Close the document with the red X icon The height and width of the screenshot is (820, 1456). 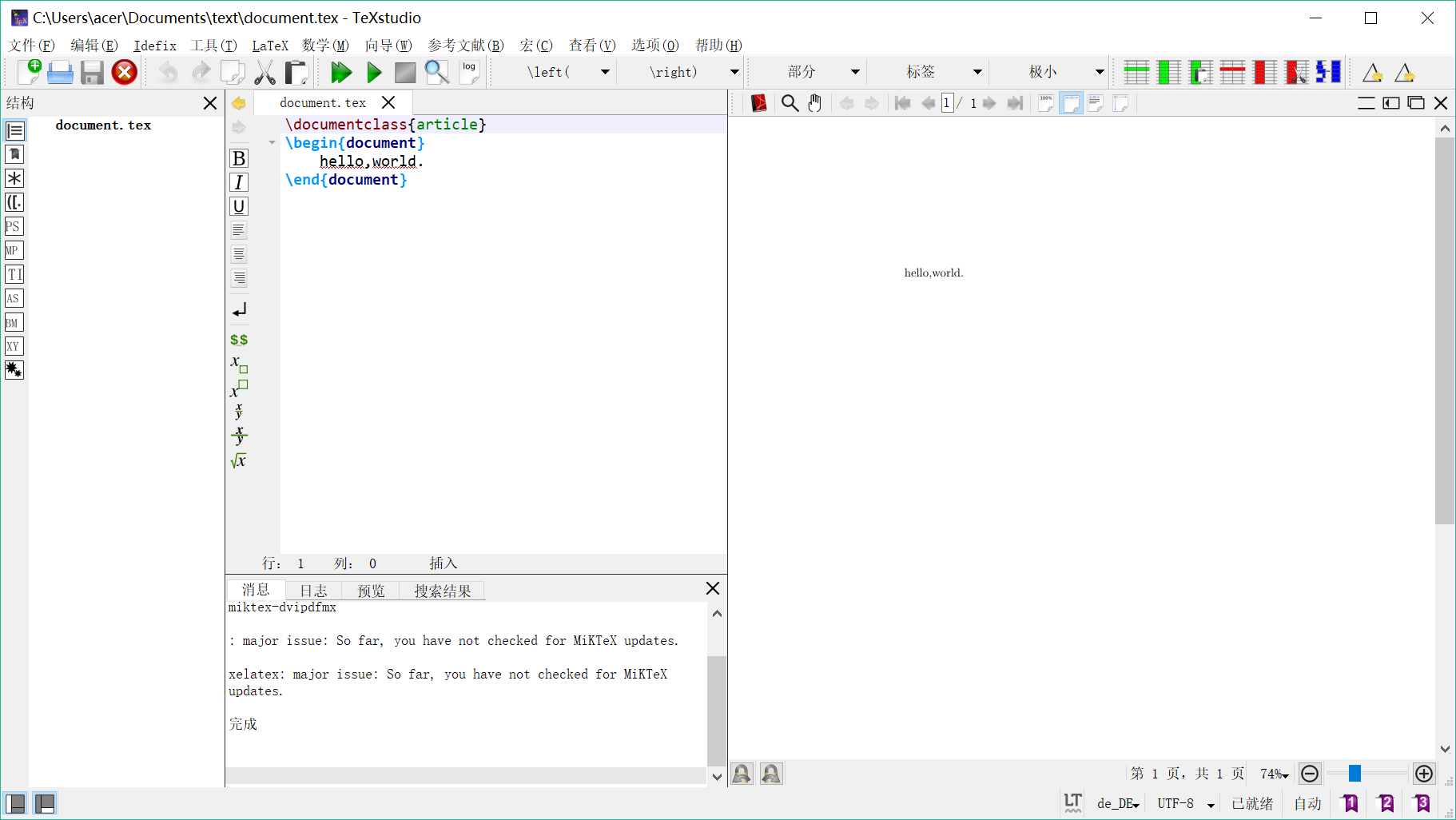(x=124, y=73)
